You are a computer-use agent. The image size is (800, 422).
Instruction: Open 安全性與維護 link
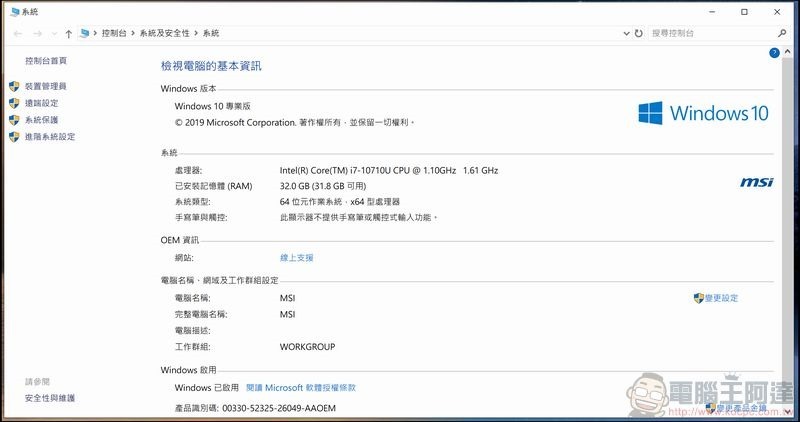(50, 398)
